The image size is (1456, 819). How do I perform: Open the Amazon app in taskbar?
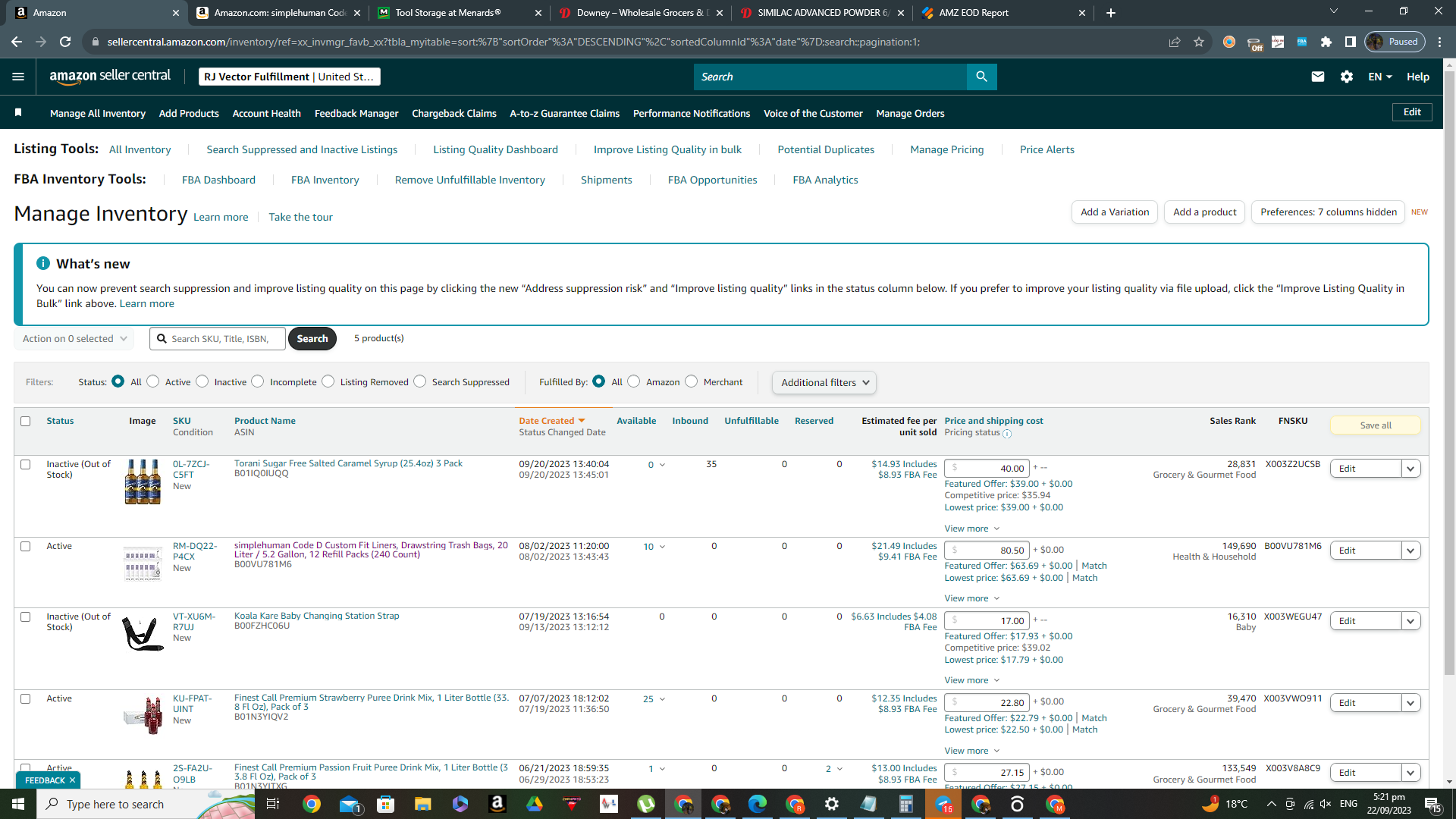[x=497, y=804]
